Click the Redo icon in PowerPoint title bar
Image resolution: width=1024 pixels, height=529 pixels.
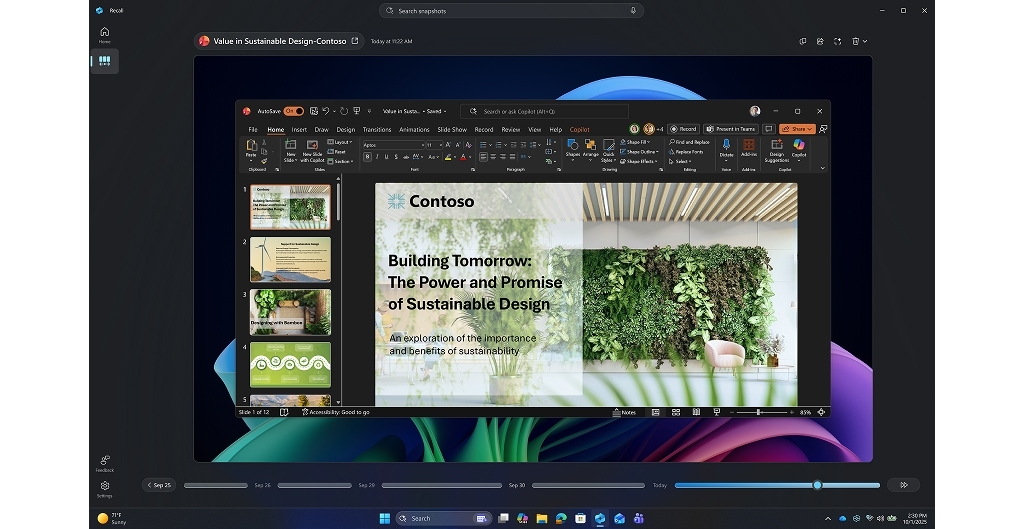[344, 111]
